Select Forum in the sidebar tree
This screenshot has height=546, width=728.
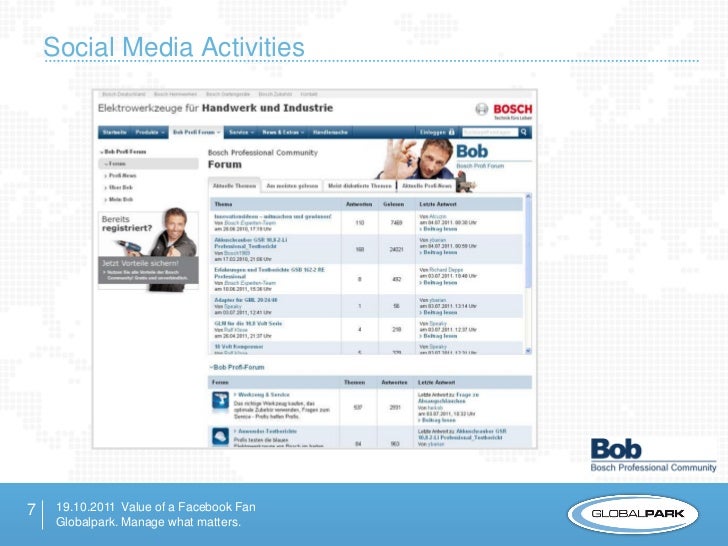click(148, 164)
